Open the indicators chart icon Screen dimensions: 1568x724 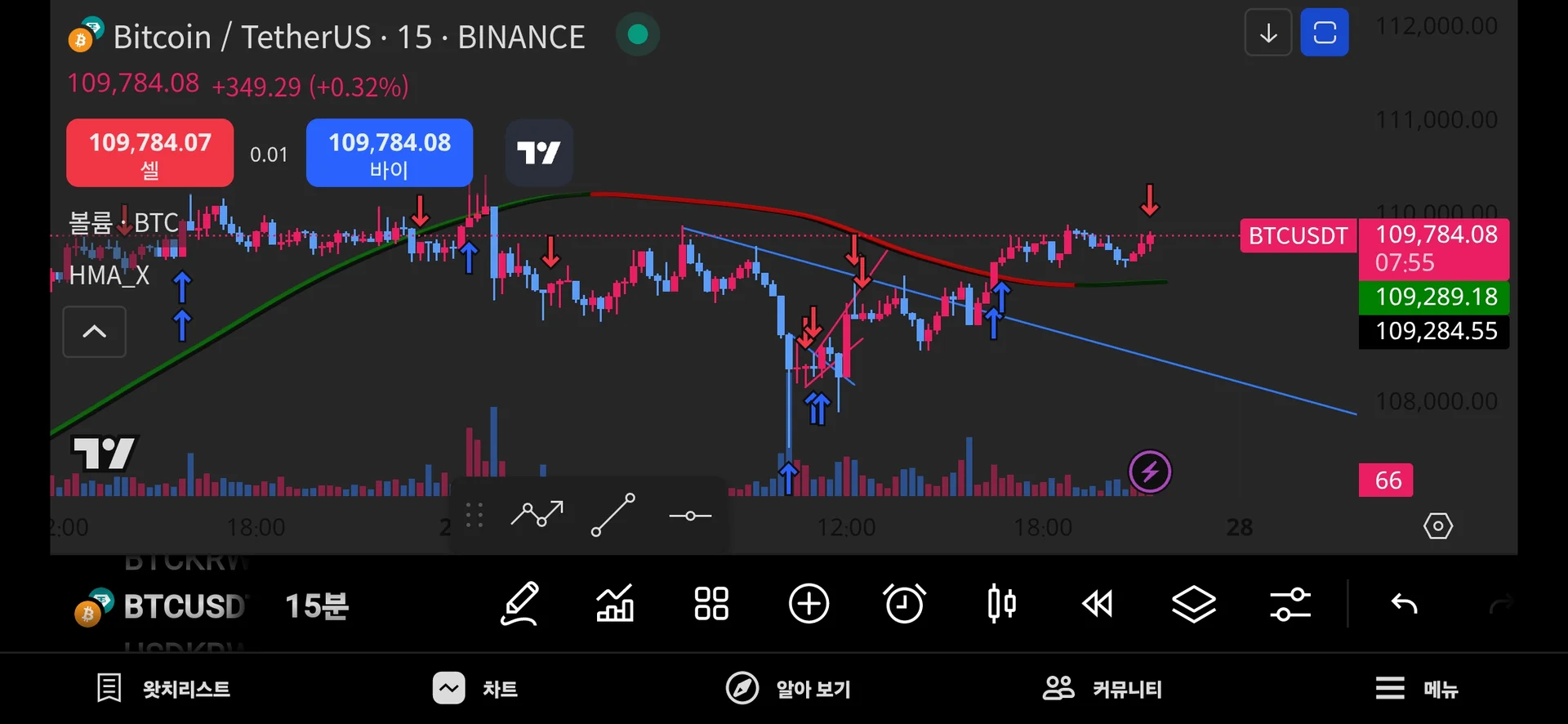tap(615, 605)
